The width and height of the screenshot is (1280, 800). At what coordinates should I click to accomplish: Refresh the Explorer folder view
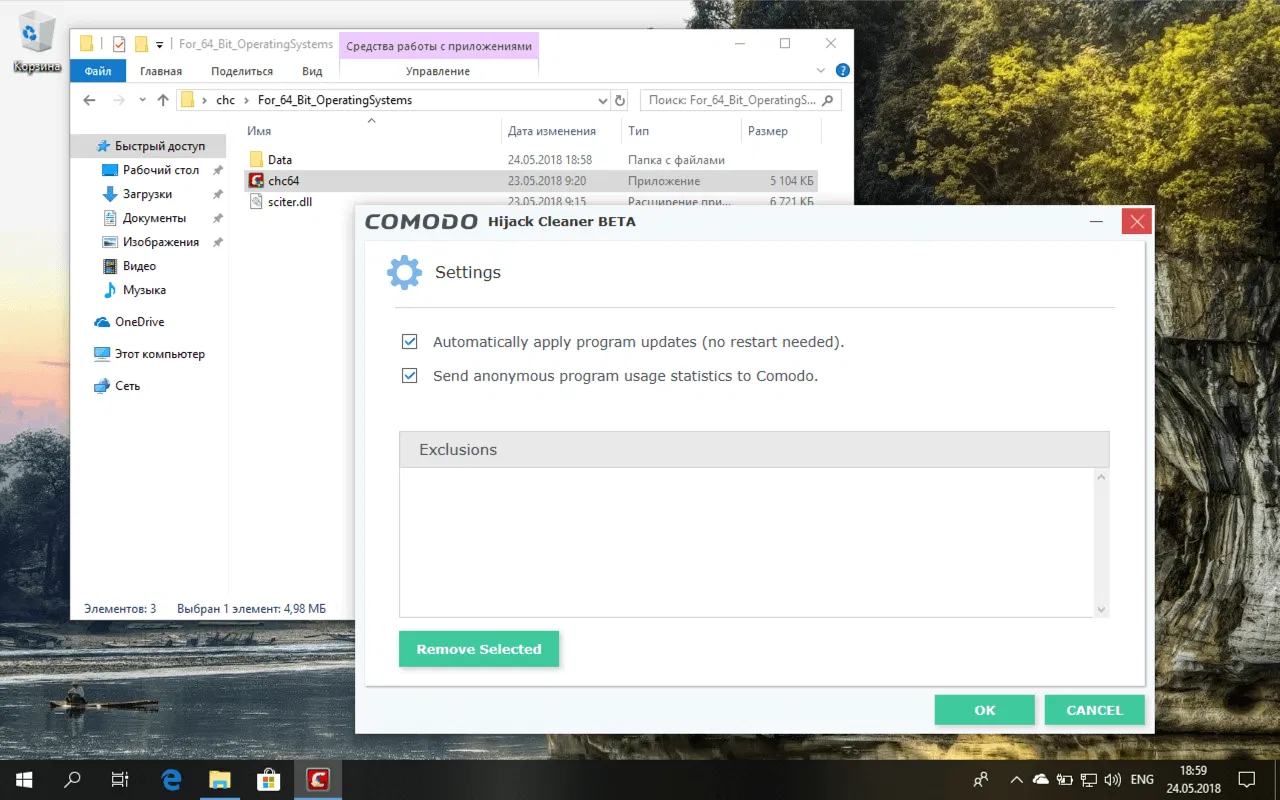click(x=620, y=100)
